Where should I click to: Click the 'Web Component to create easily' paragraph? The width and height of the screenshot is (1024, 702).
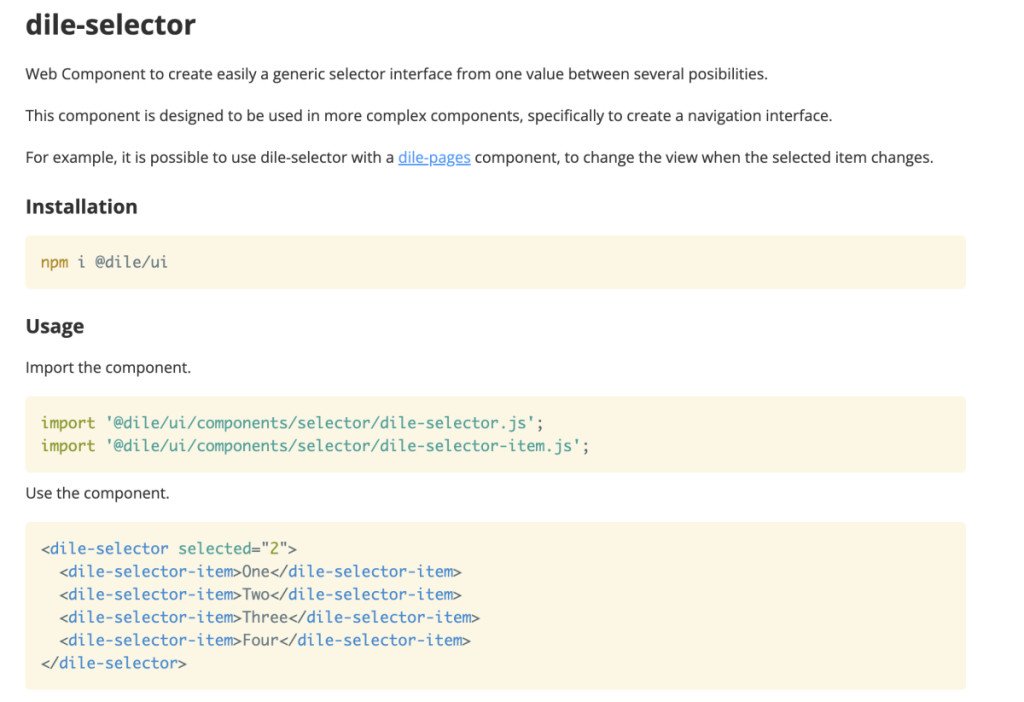[396, 74]
